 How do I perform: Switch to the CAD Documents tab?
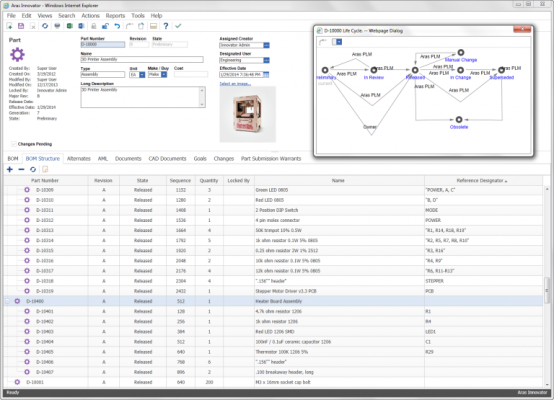click(167, 159)
